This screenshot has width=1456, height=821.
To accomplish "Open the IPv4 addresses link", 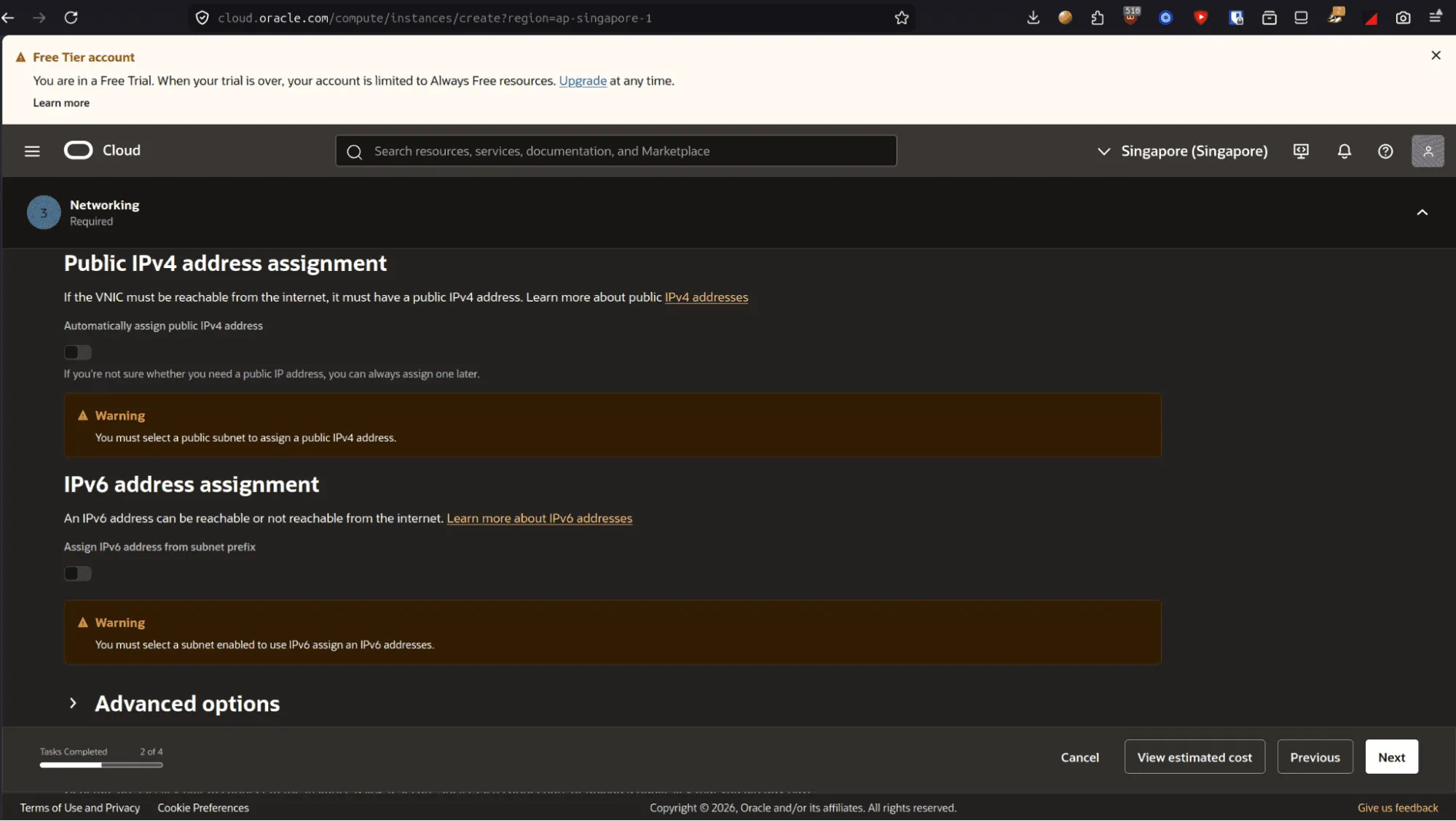I will click(706, 297).
